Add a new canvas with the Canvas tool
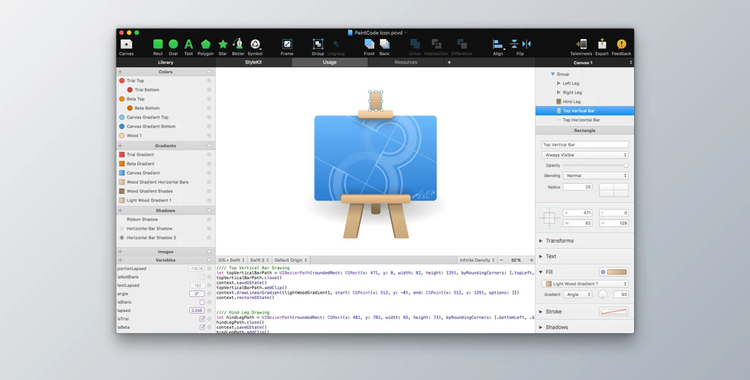750x380 pixels. (x=126, y=47)
